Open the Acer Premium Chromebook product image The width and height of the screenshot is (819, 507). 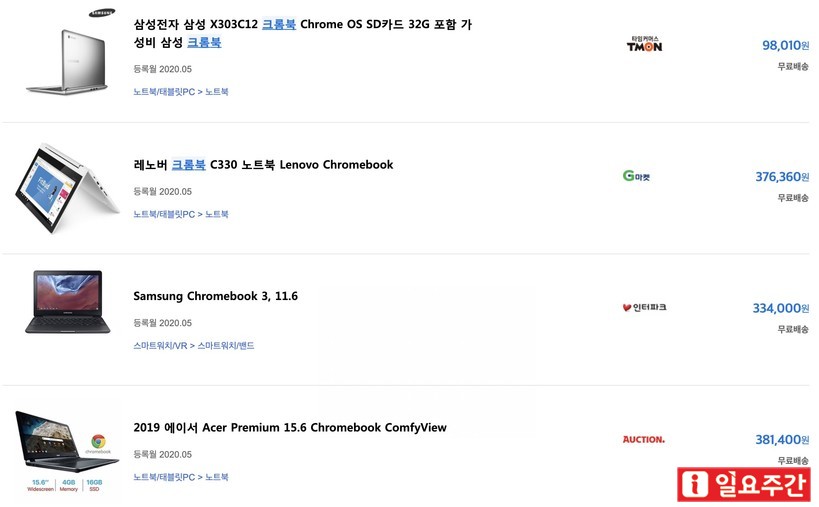click(67, 448)
